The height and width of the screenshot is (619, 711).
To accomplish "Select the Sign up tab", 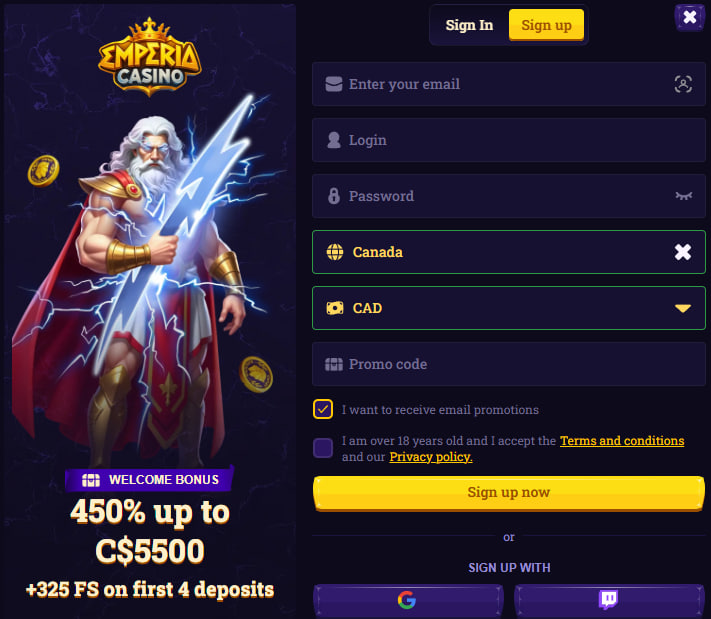I will pos(546,25).
